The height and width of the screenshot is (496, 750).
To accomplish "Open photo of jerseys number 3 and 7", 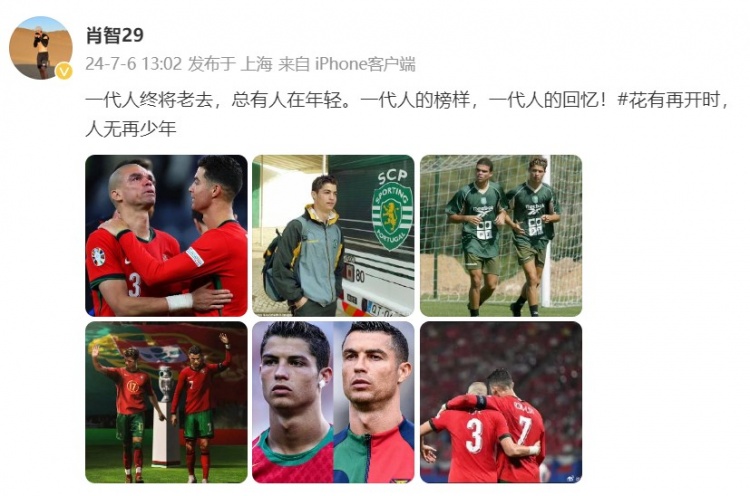I will pyautogui.click(x=501, y=402).
